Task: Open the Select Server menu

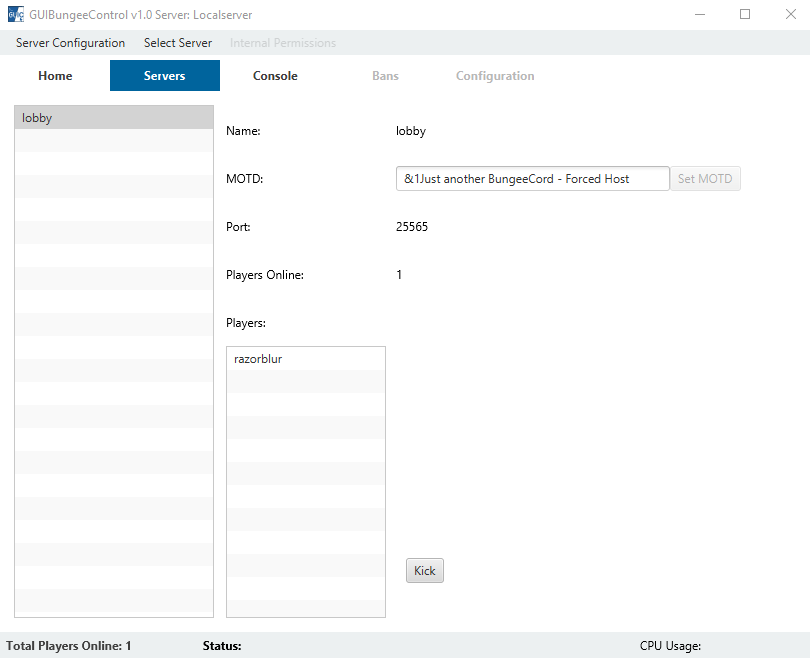Action: pyautogui.click(x=178, y=43)
